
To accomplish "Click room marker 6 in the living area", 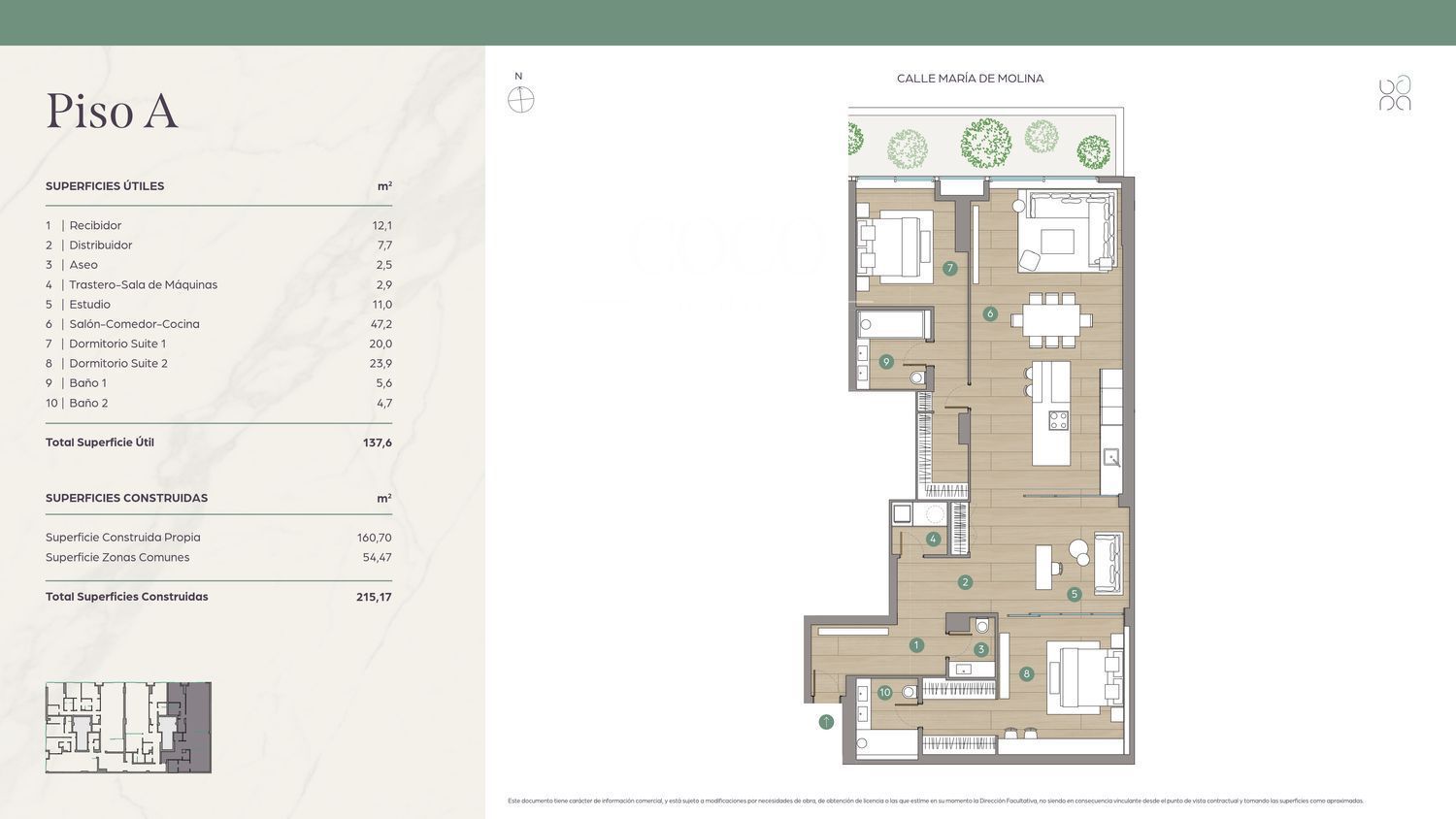I will [x=990, y=313].
